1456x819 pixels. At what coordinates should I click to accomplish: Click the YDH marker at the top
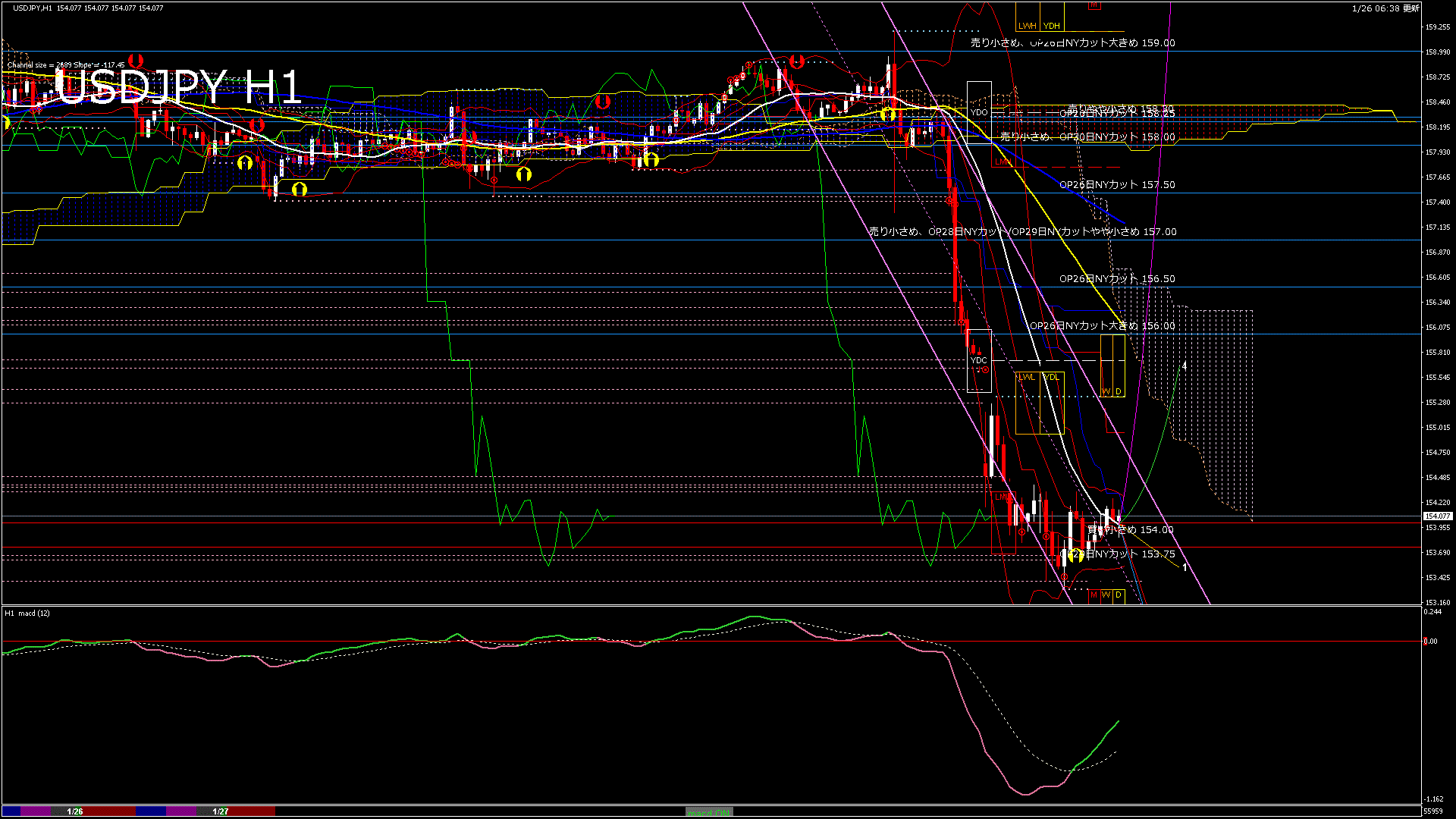coord(1052,26)
